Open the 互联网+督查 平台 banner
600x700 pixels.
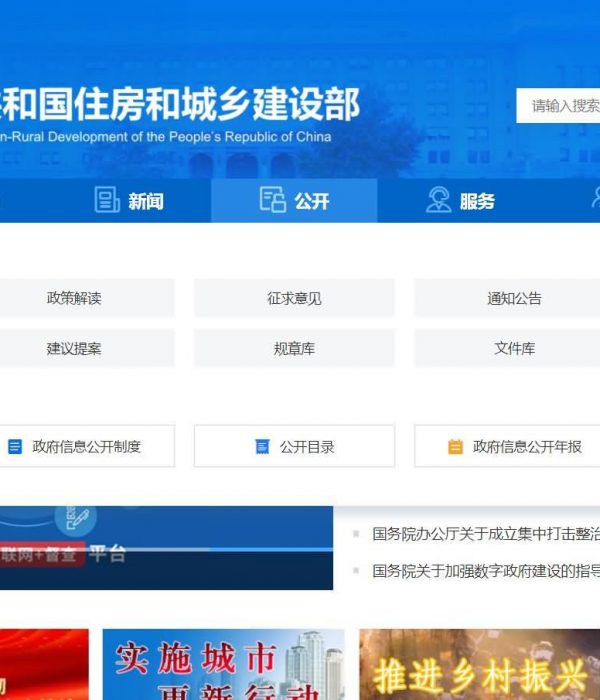(x=167, y=548)
